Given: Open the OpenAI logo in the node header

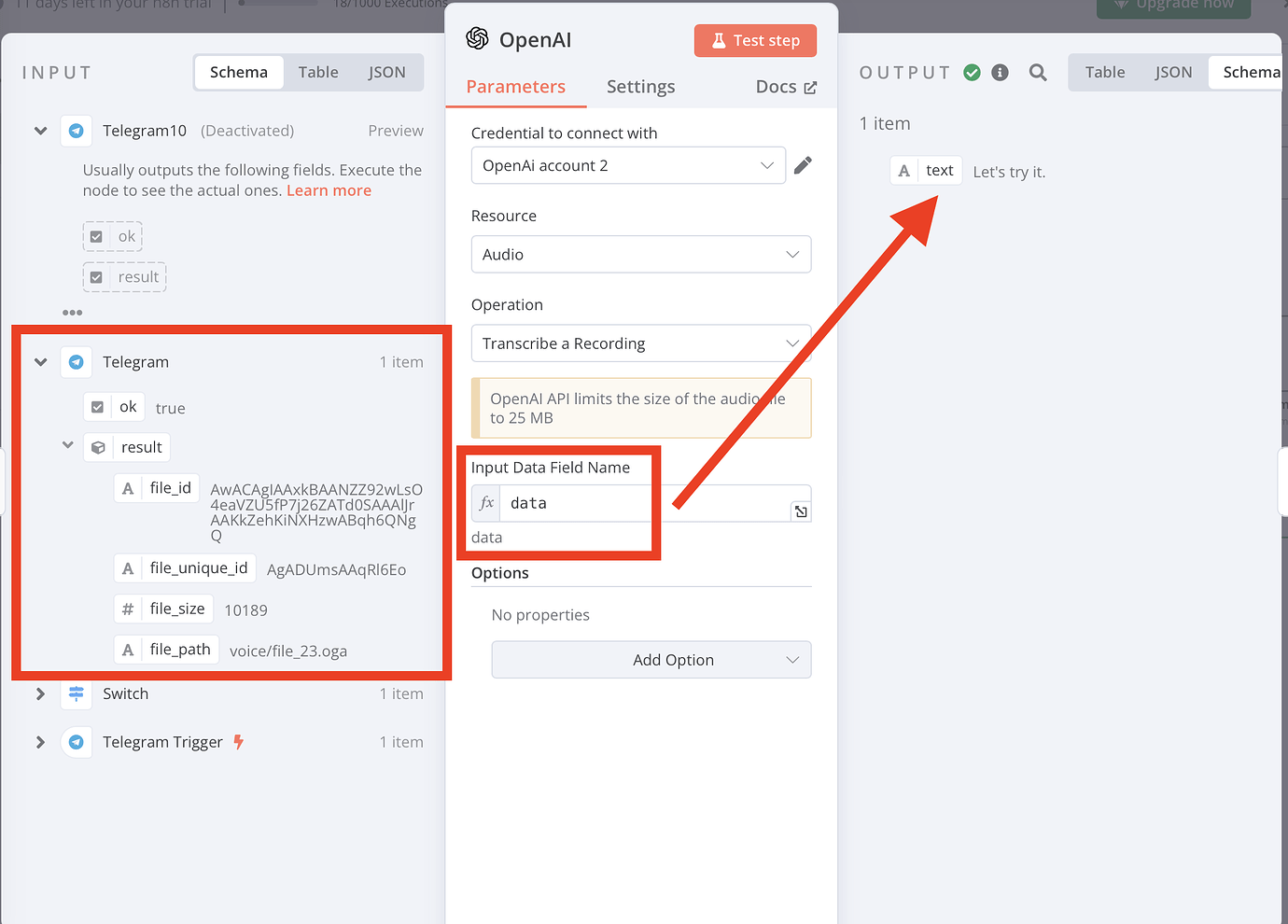Looking at the screenshot, I should [x=476, y=39].
